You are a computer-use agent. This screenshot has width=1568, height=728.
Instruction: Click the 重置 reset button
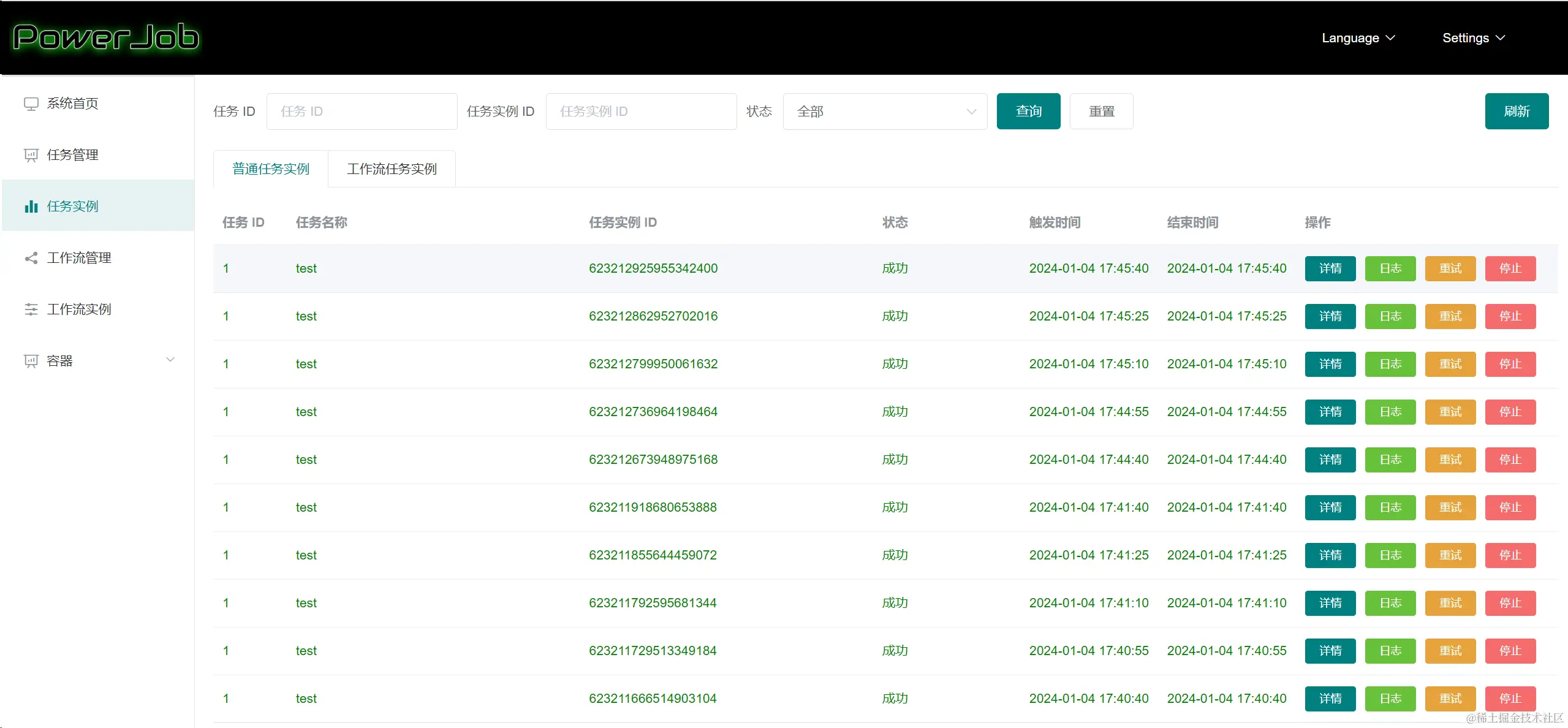(1101, 112)
